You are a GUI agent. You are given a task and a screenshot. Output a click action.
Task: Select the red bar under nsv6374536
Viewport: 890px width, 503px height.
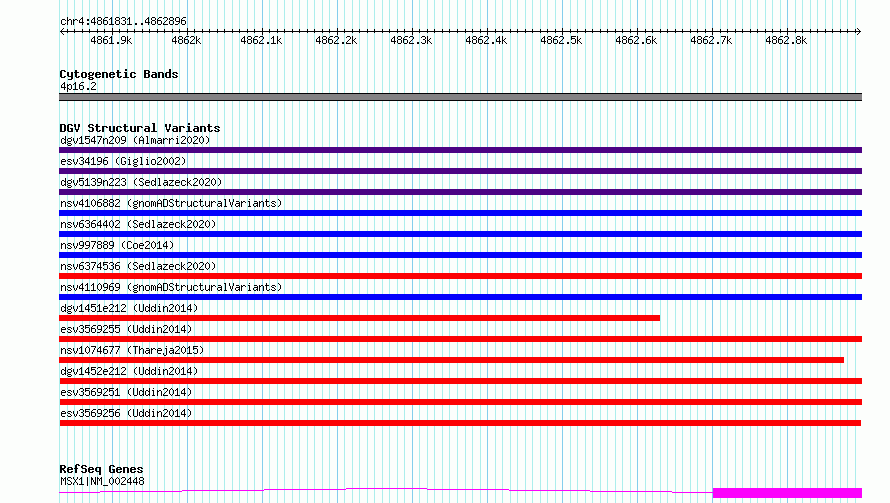(460, 276)
